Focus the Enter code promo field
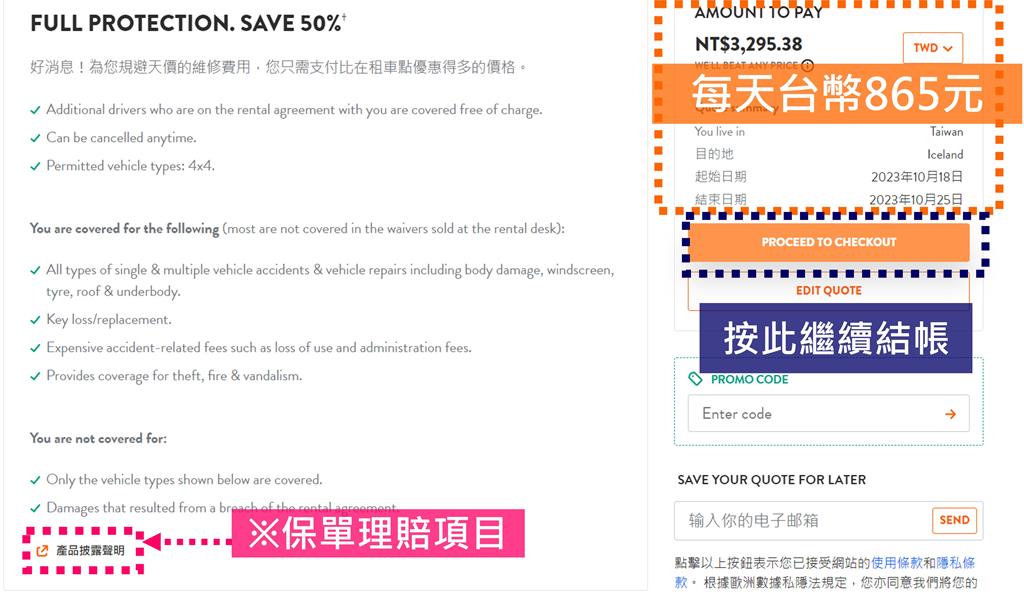1024x596 pixels. click(829, 413)
